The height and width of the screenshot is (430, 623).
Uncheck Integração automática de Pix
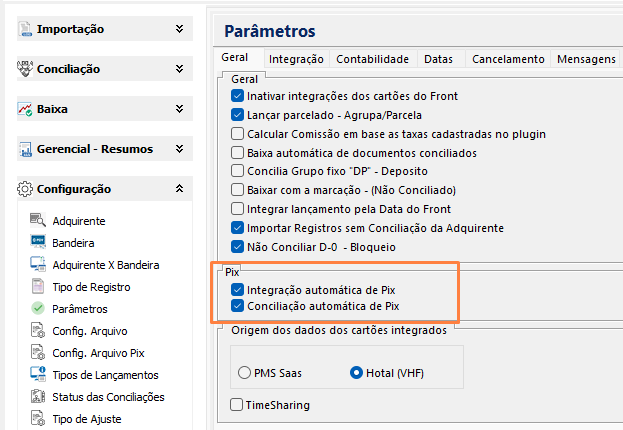237,289
